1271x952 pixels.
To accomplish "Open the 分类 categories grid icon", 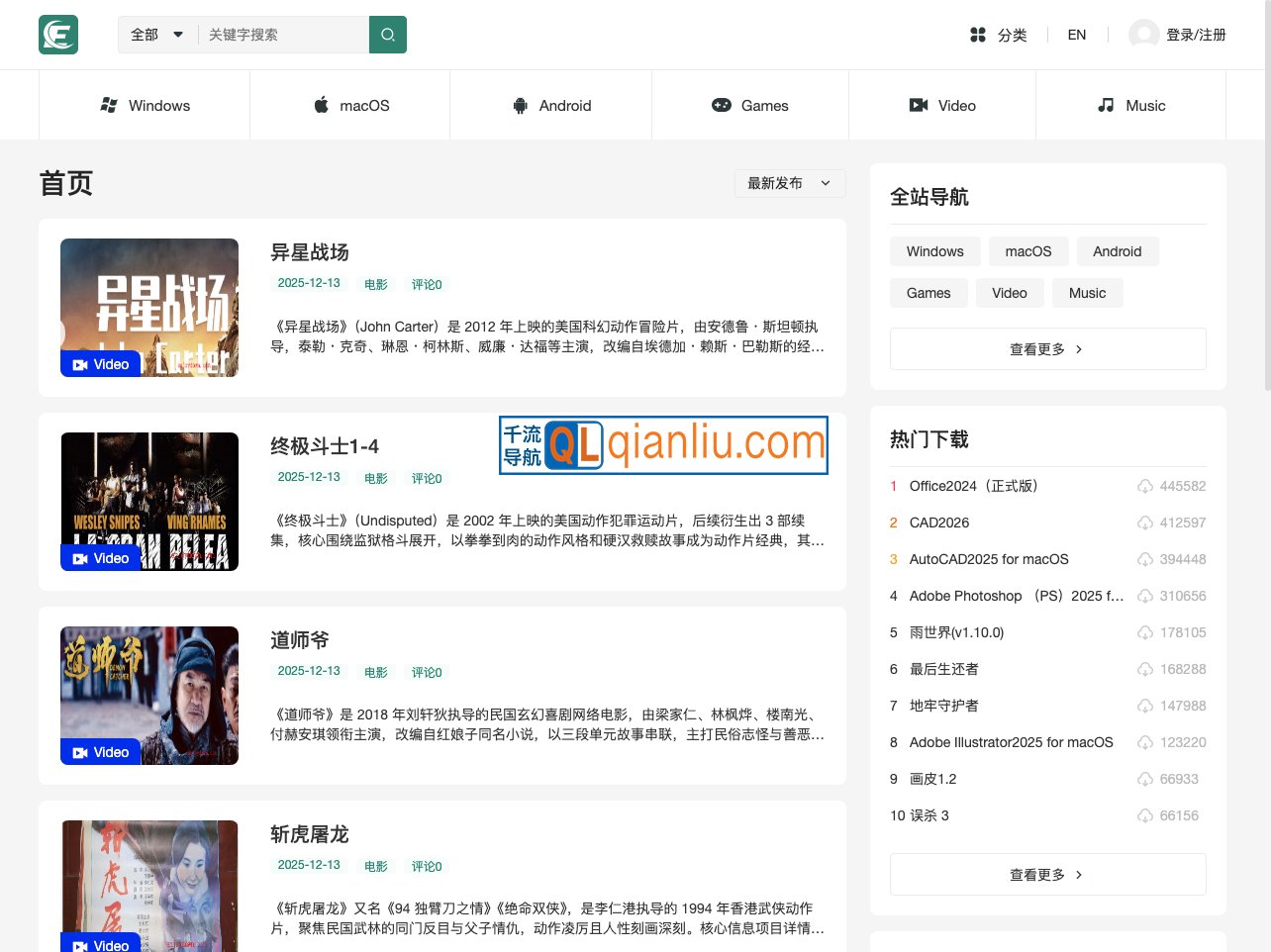I will tap(978, 35).
